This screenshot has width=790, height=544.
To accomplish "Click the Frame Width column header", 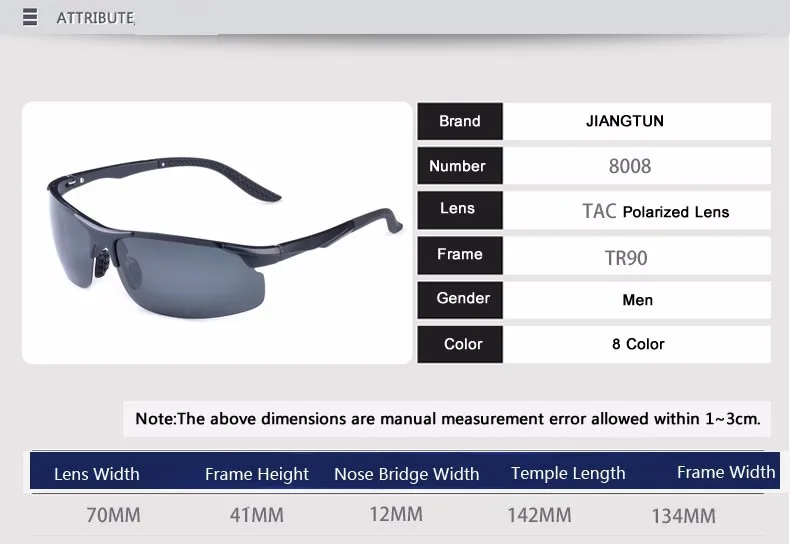I will coord(726,472).
